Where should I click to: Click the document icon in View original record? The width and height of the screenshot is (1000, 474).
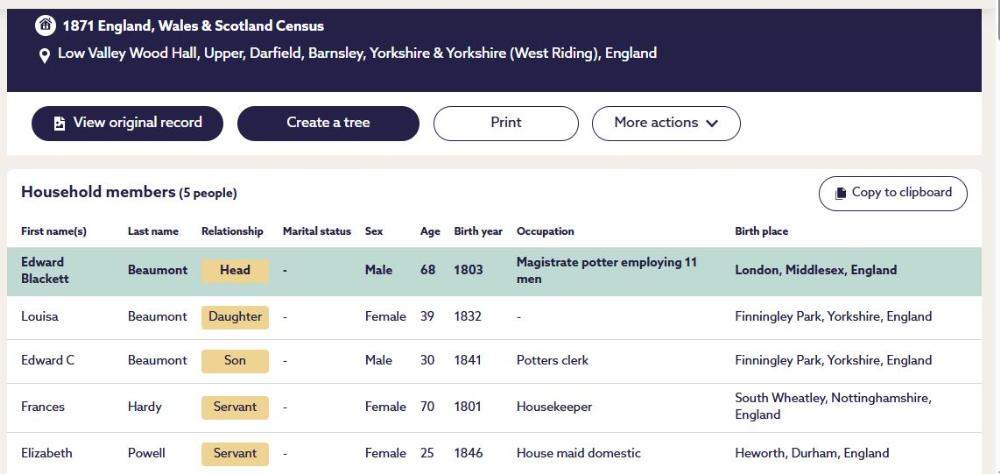click(59, 123)
